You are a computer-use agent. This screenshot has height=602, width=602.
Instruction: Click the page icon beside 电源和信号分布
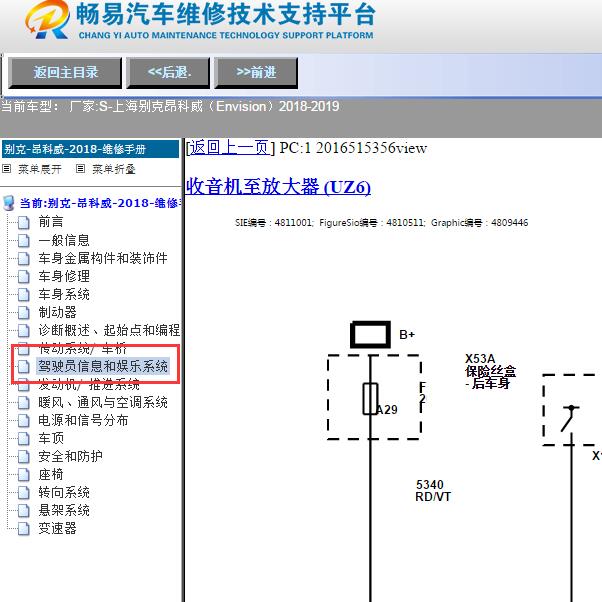click(x=24, y=421)
